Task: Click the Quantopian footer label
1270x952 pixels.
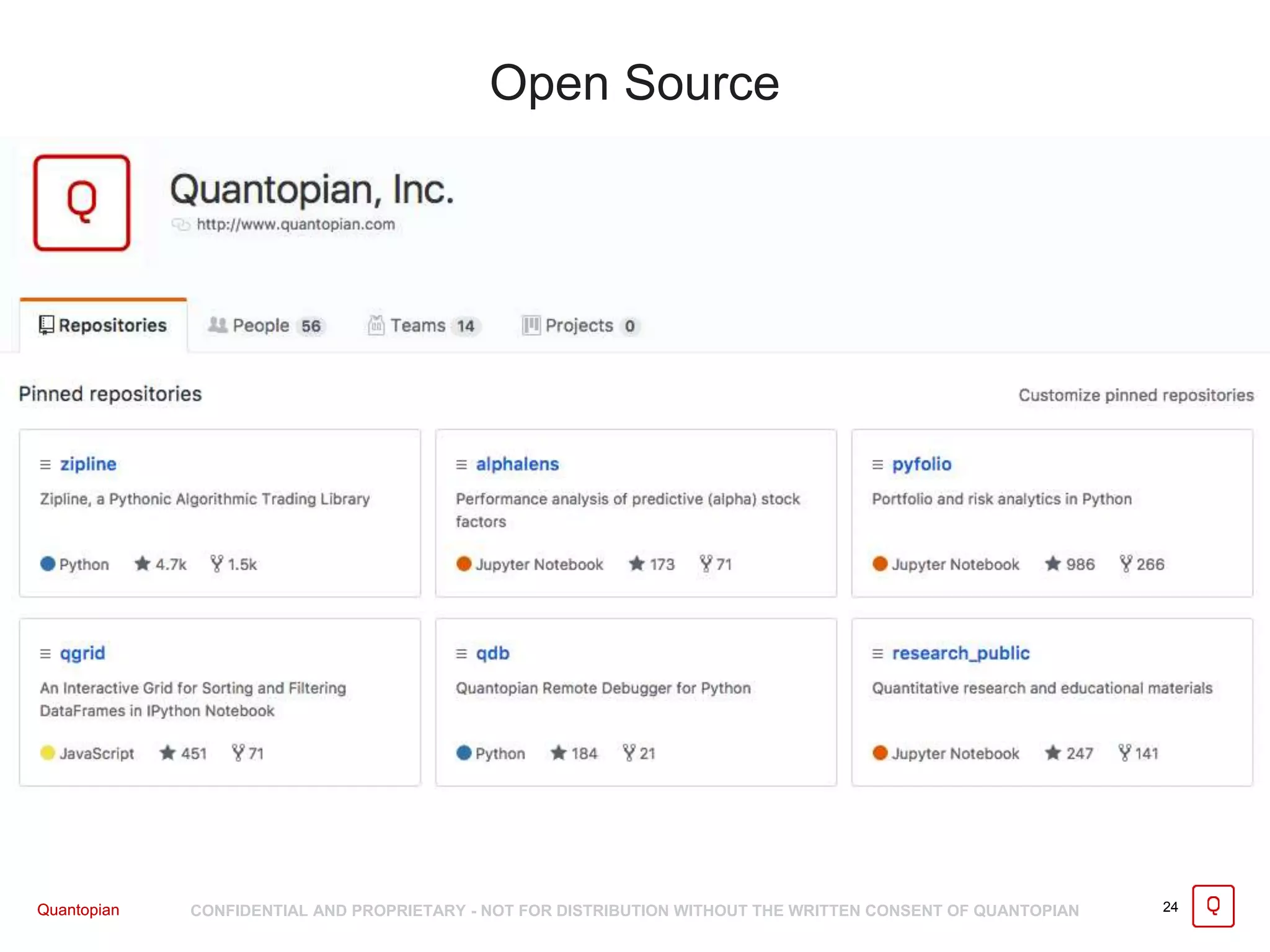Action: [x=78, y=910]
